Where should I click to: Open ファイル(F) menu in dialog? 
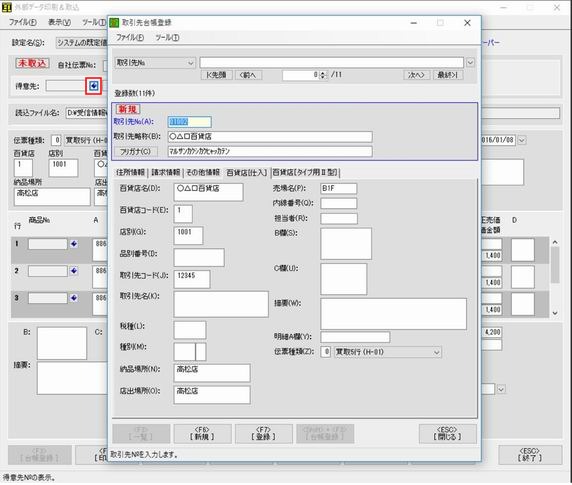pos(130,38)
